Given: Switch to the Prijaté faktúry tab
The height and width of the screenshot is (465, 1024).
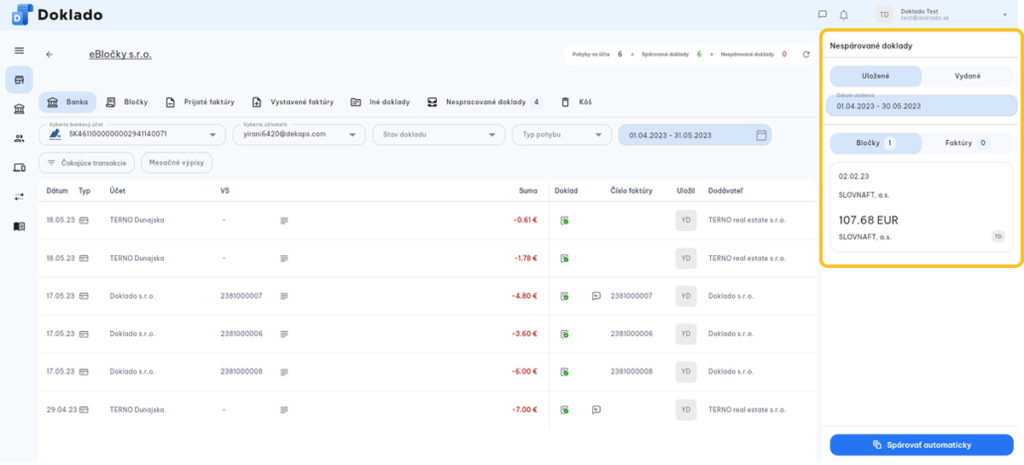Looking at the screenshot, I should tap(200, 103).
